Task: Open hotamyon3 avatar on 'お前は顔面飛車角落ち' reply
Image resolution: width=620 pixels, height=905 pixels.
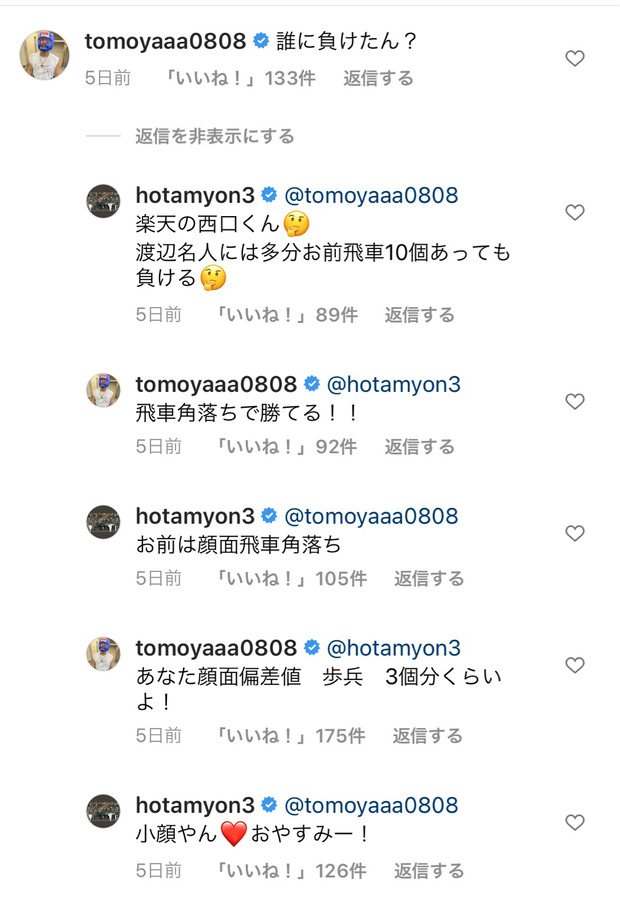Action: pos(104,522)
